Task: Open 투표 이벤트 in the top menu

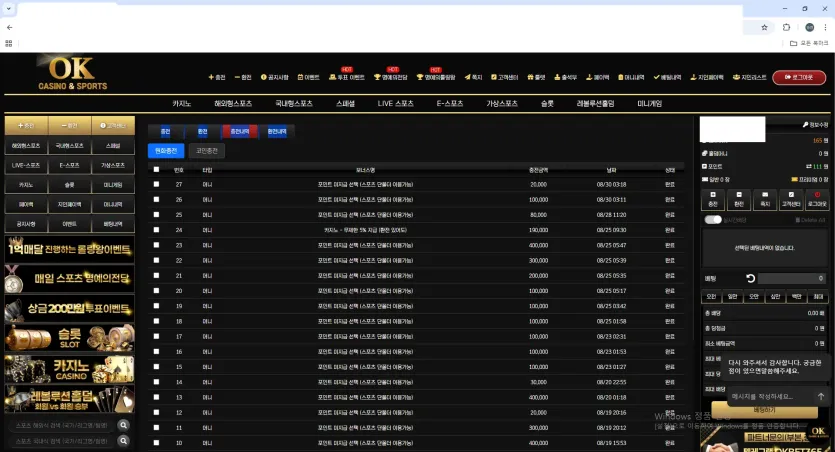Action: [347, 77]
